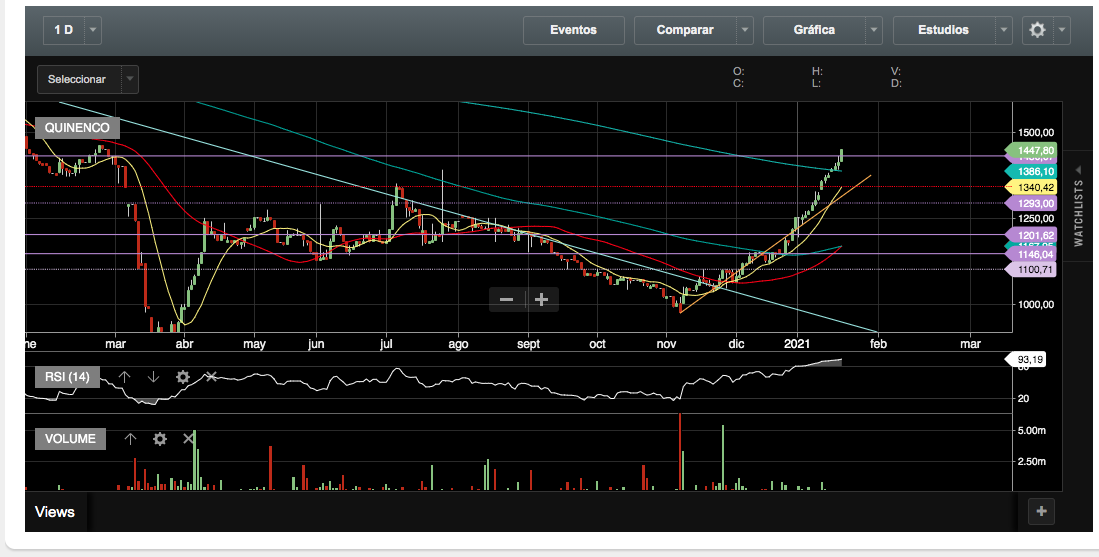Select the QUINENCO symbol label
Screen dimensions: 1099x557
click(77, 128)
